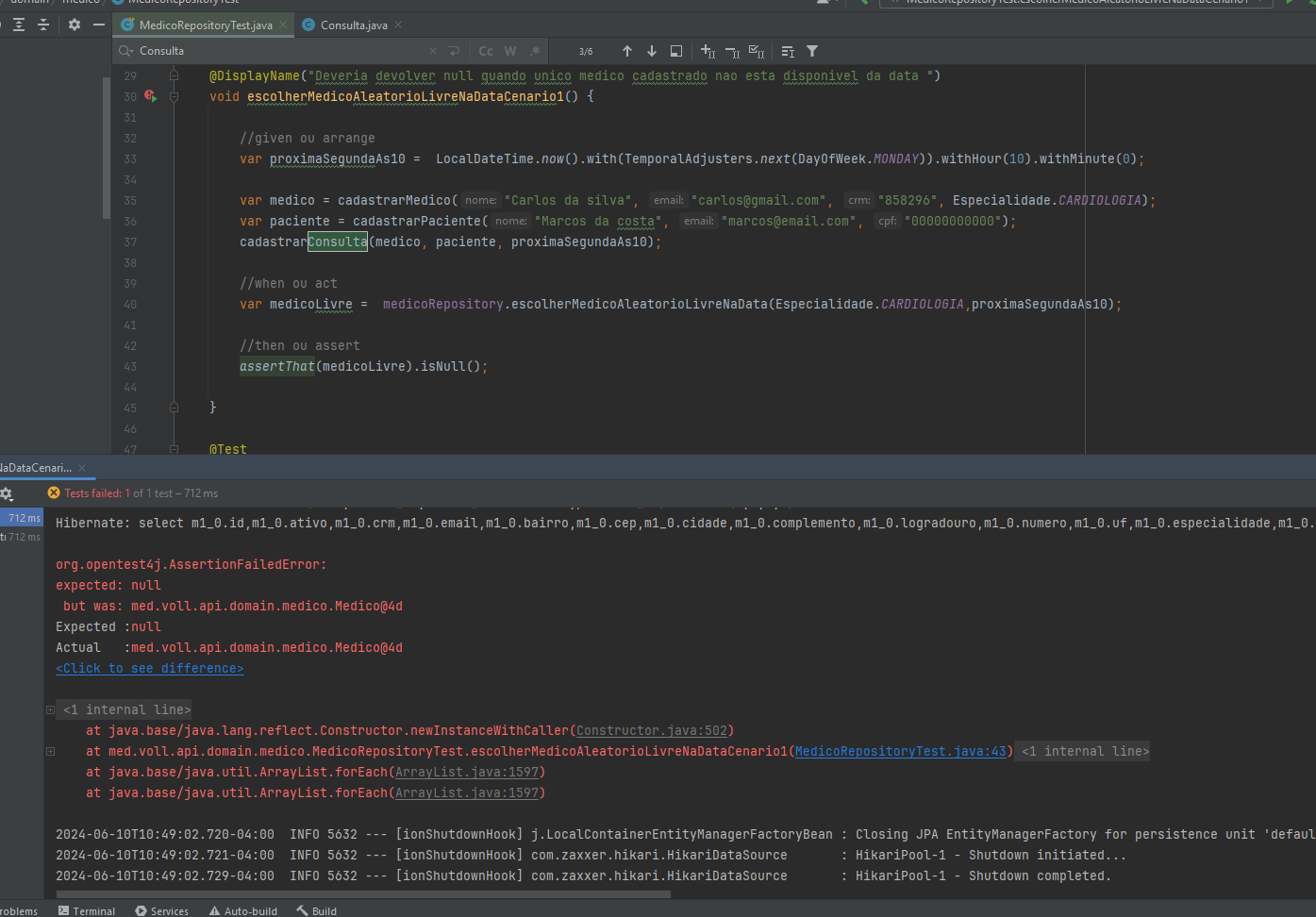Insert new line in search field

pyautogui.click(x=454, y=51)
